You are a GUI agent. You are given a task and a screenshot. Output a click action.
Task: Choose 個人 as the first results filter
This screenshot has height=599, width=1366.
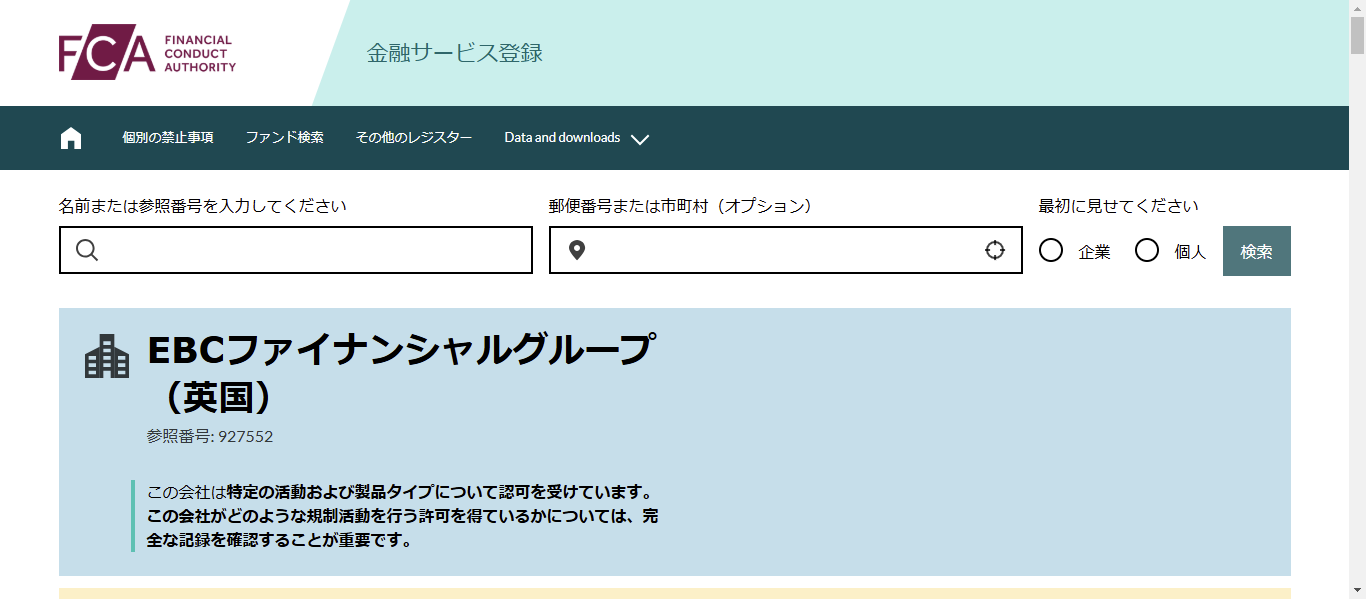(x=1146, y=251)
